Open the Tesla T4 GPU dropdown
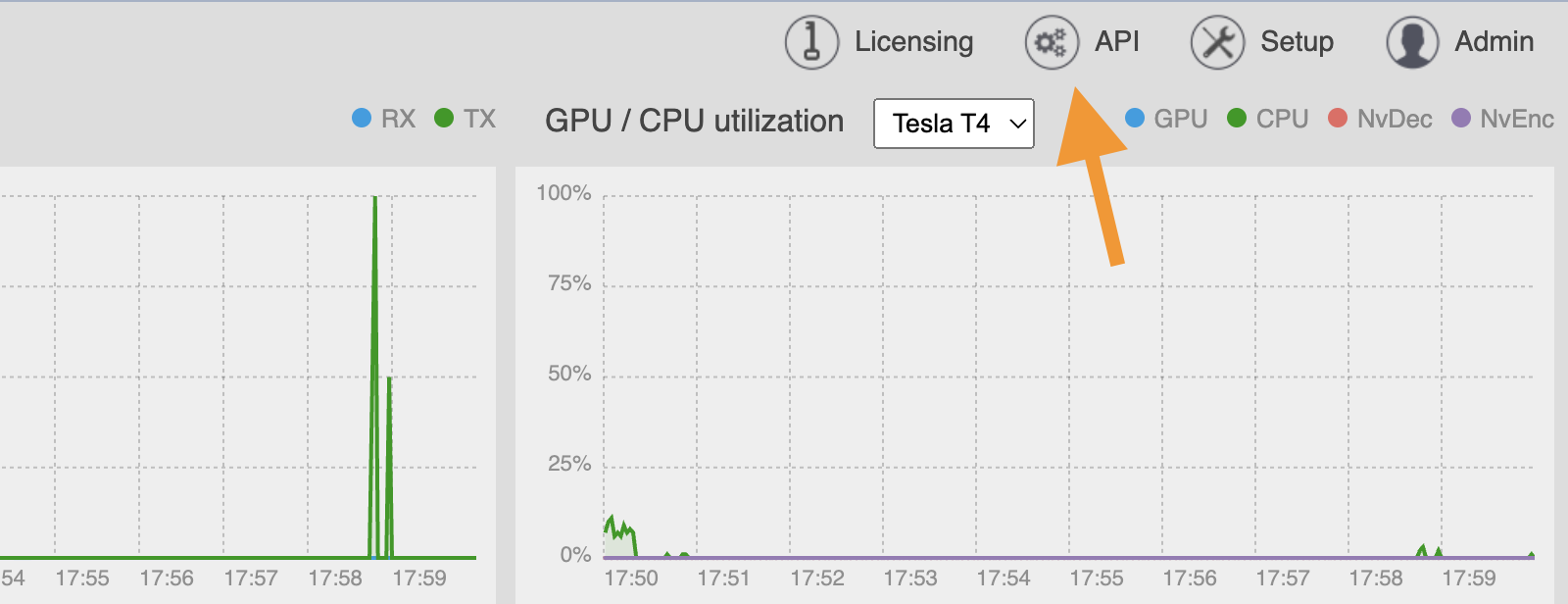The height and width of the screenshot is (604, 1568). [954, 124]
